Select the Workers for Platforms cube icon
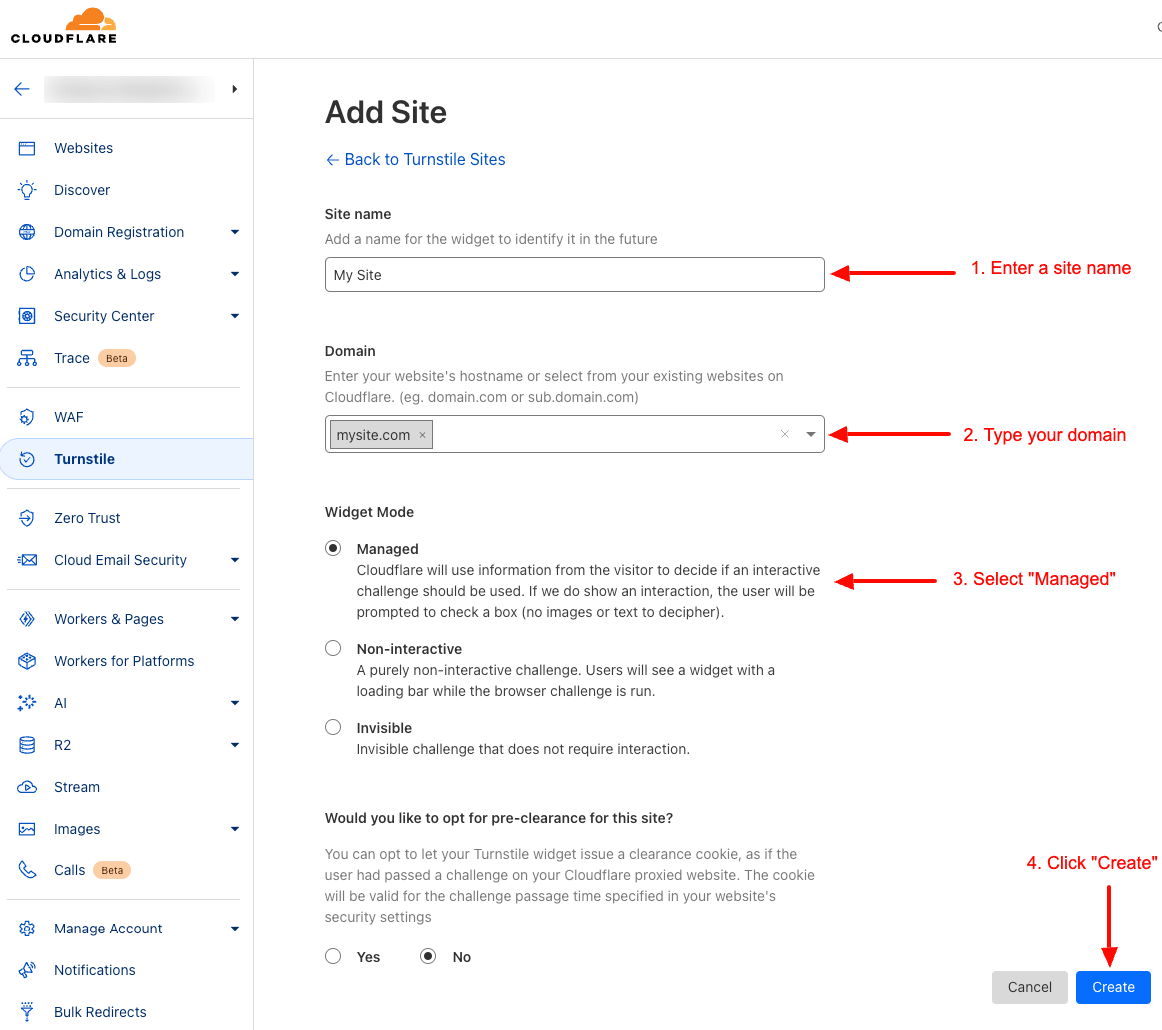 point(27,661)
